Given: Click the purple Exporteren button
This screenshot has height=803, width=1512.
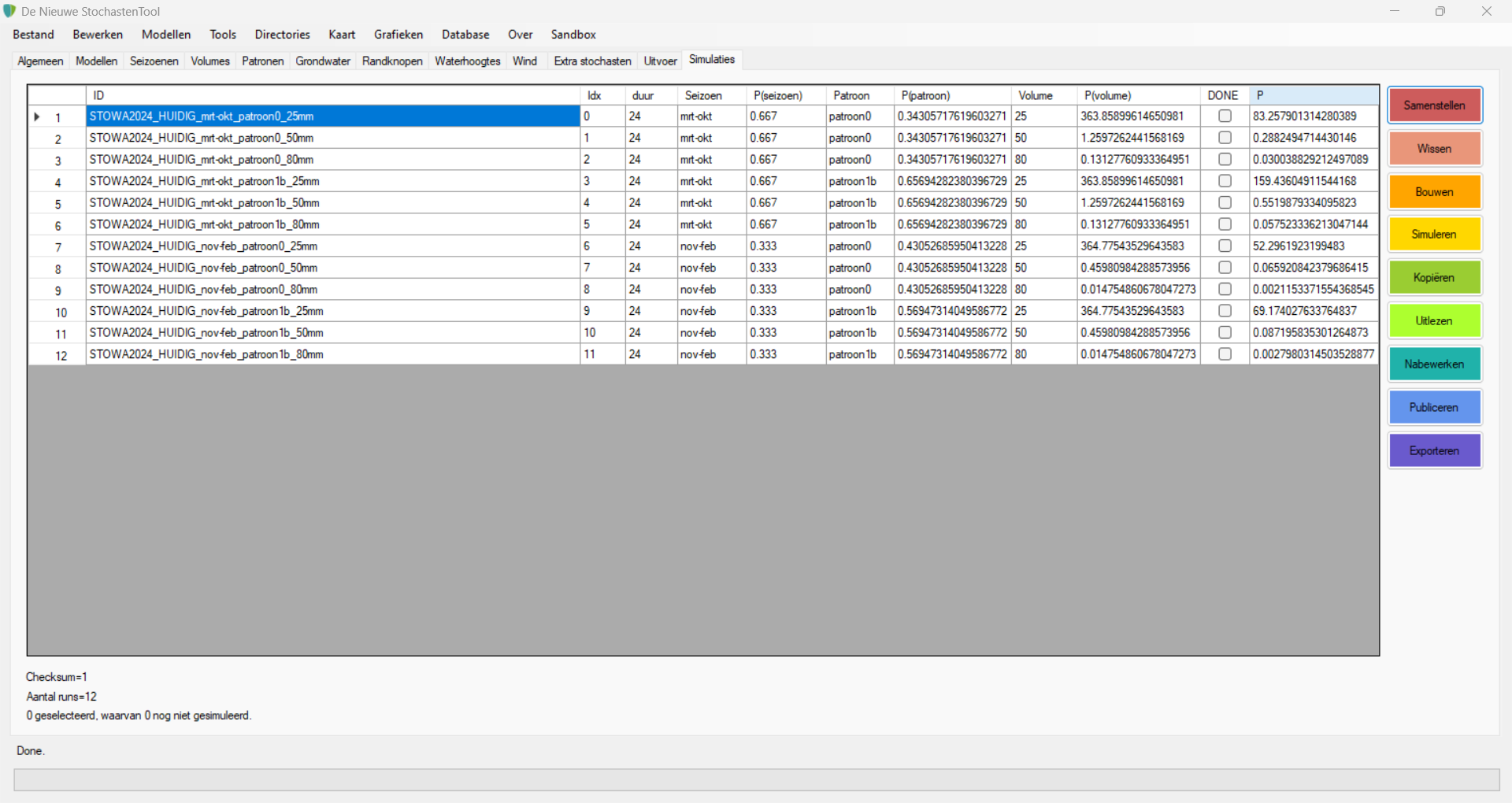Looking at the screenshot, I should click(x=1435, y=451).
